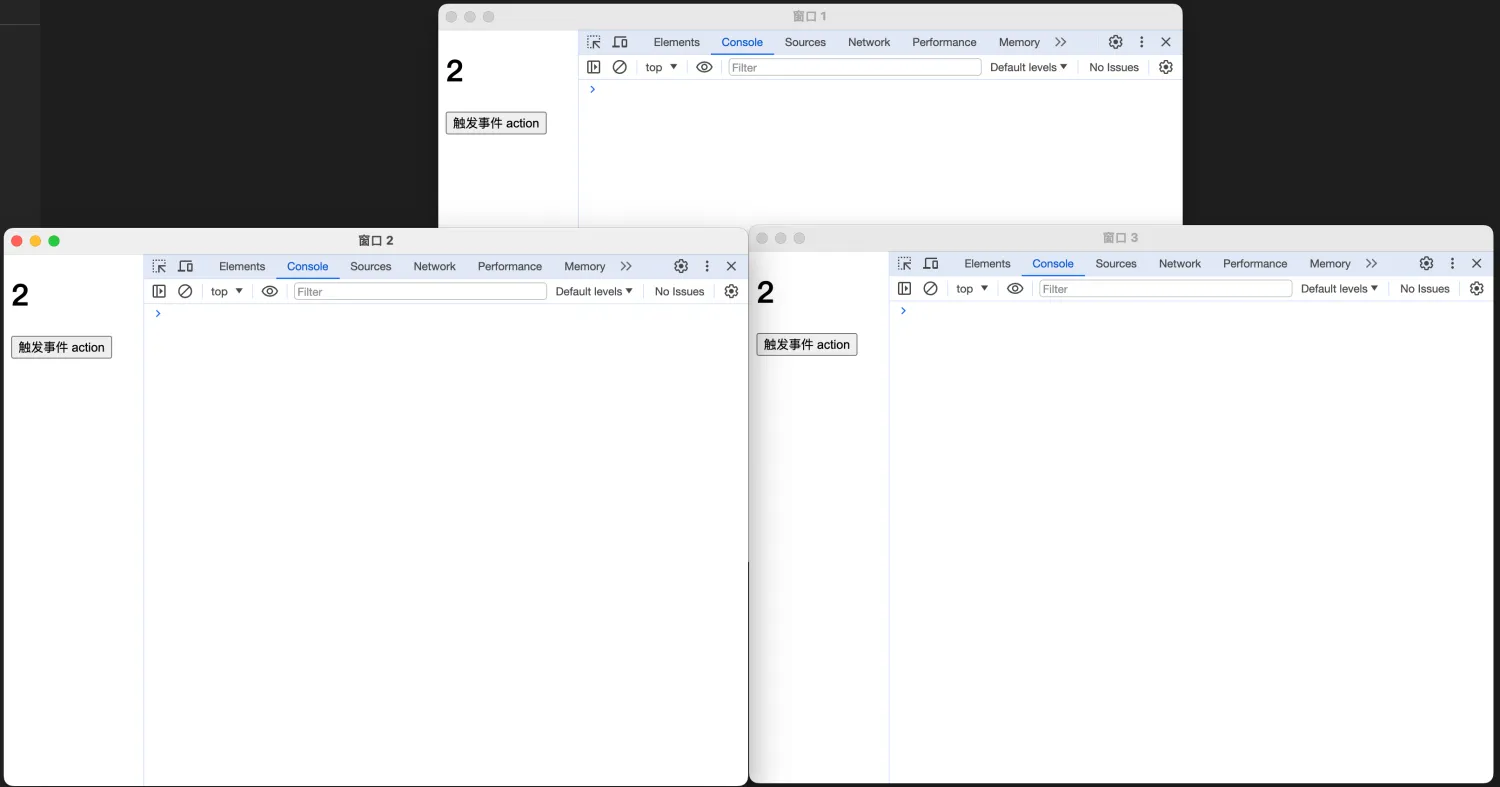Focus the console Filter field in 窗口 3

1165,288
